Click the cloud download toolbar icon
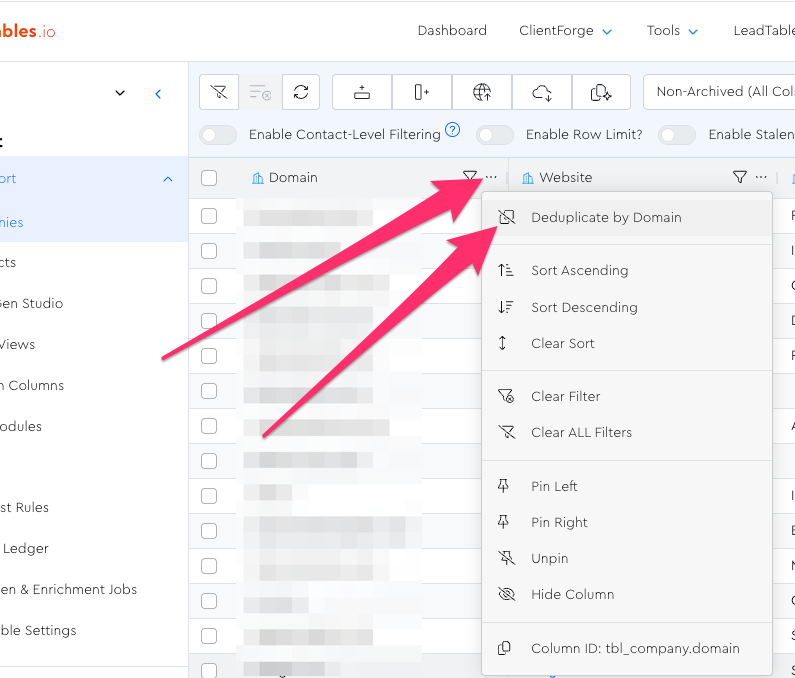Viewport: 795px width, 678px height. (542, 93)
